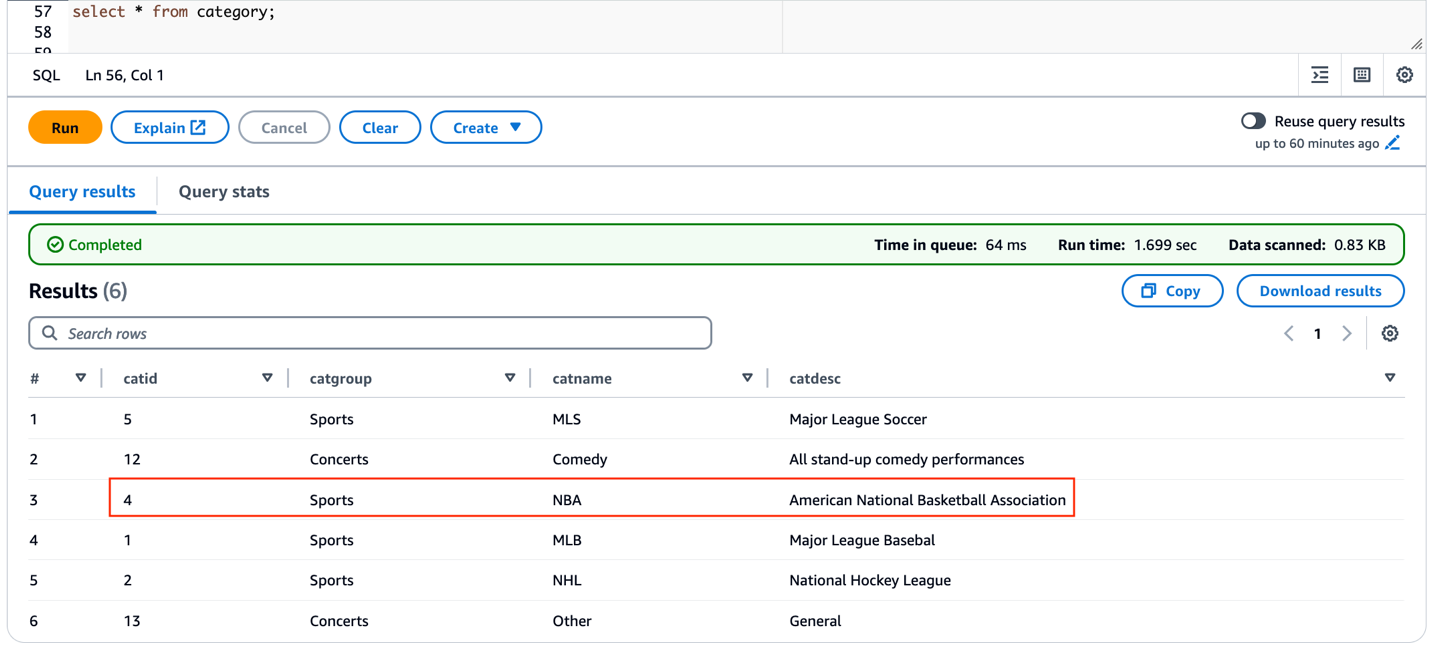Copy the query results
Screen dimensions: 1430x647
(1172, 291)
